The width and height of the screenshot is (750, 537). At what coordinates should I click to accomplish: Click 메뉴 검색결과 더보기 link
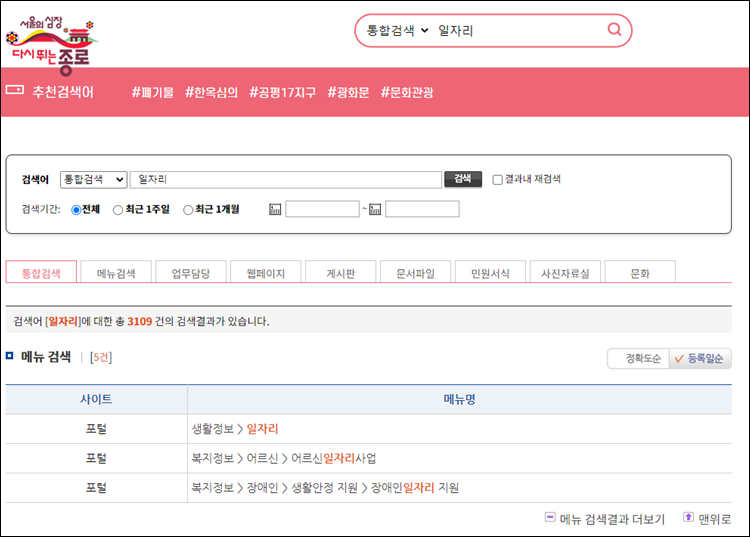pyautogui.click(x=612, y=519)
